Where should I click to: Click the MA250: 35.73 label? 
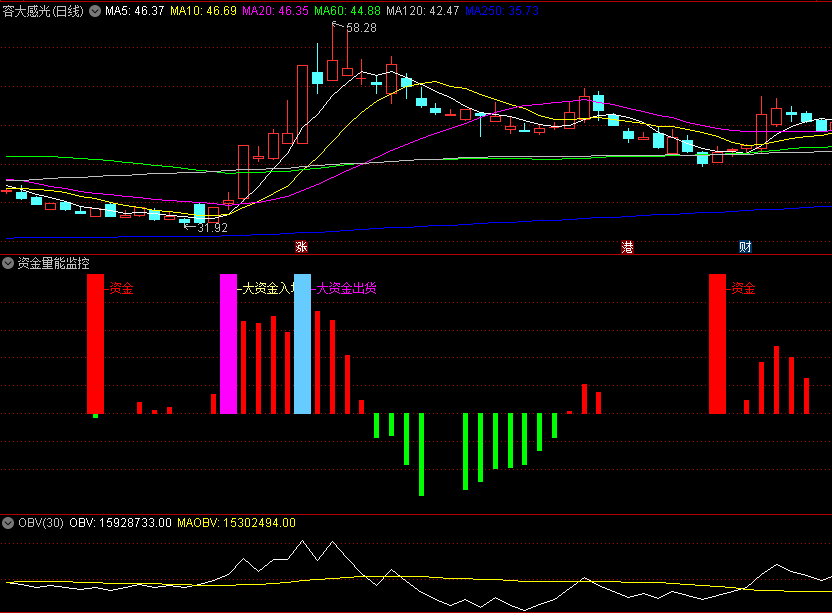click(502, 11)
